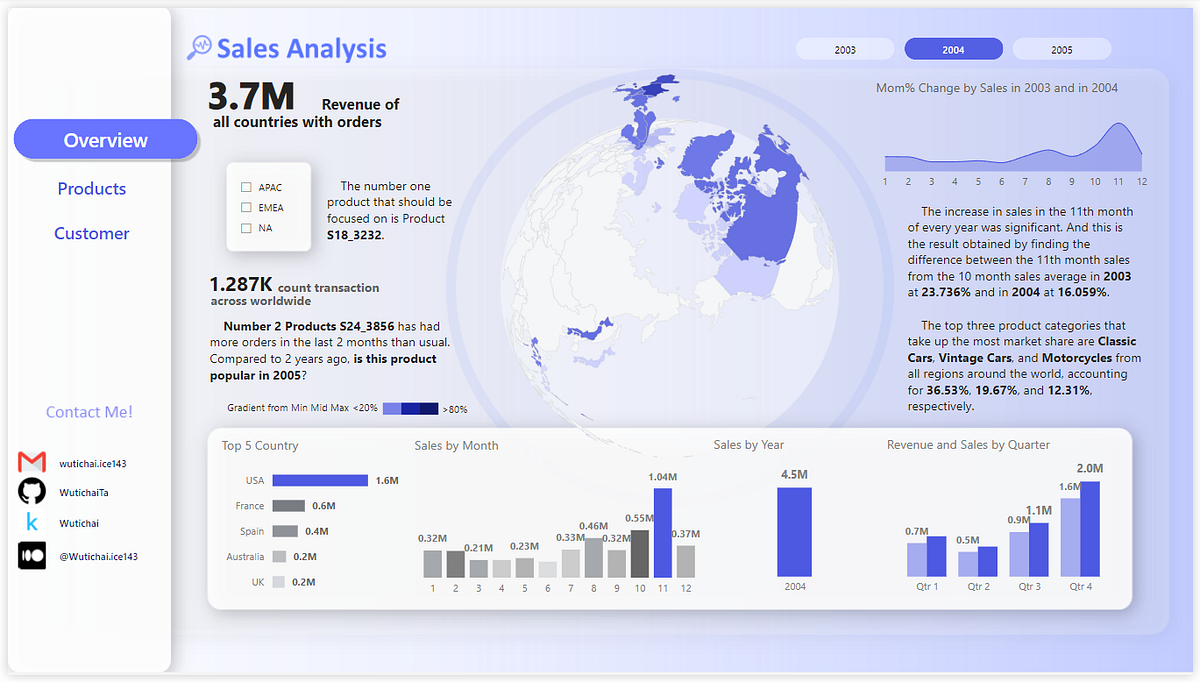The width and height of the screenshot is (1200, 682).
Task: Enable the APAC region checkbox
Action: tap(245, 186)
